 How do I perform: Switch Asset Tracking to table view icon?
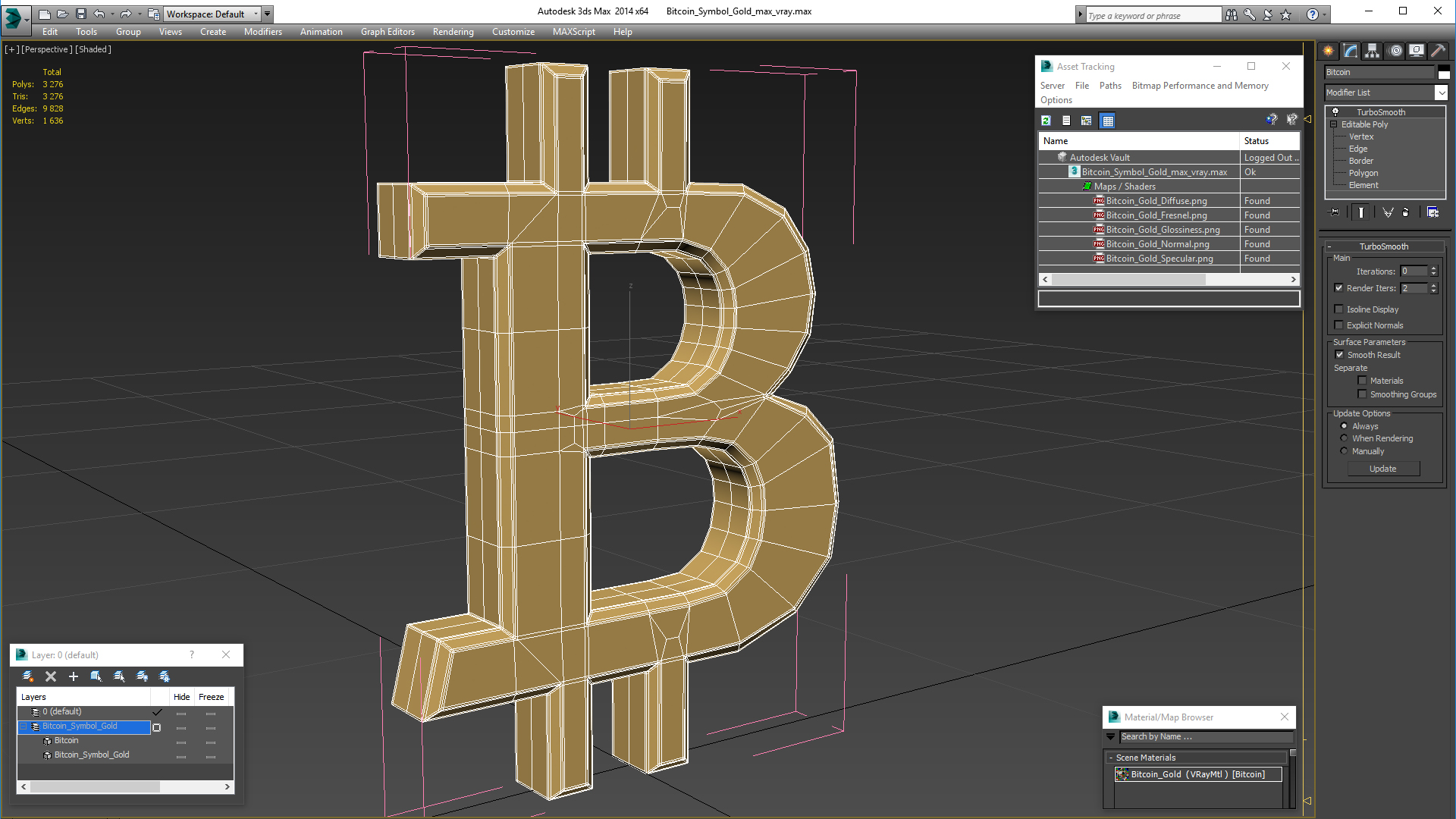coord(1108,121)
